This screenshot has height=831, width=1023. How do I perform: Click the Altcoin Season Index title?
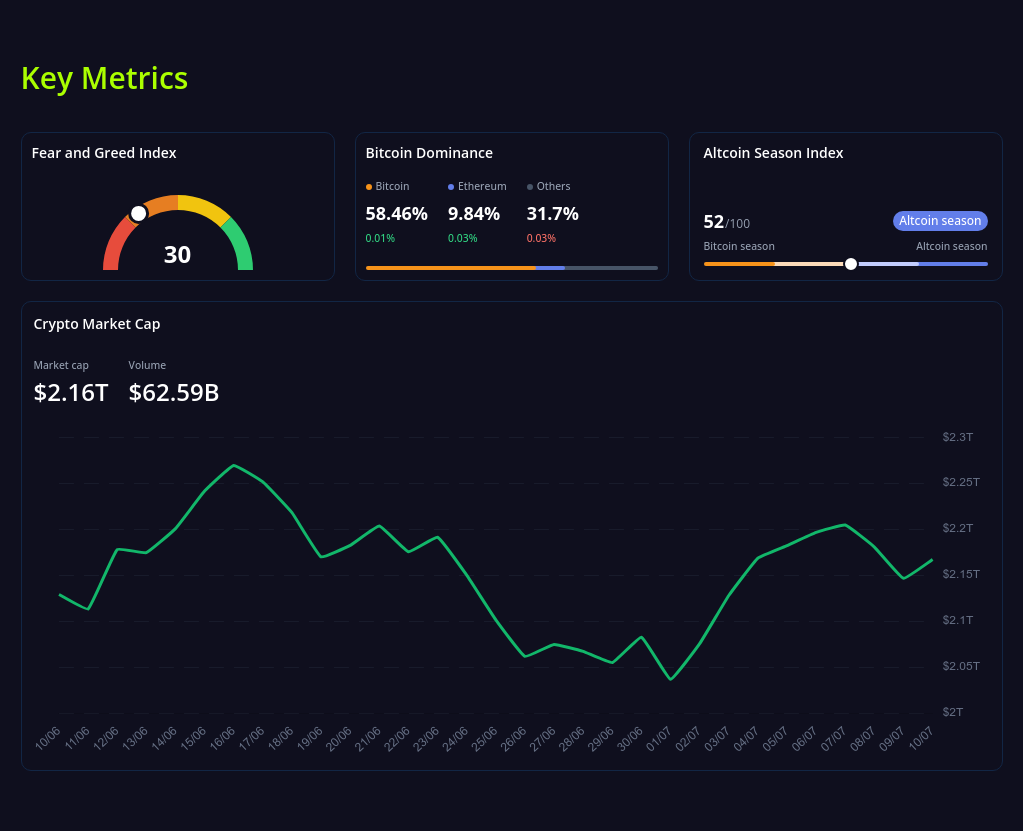773,153
